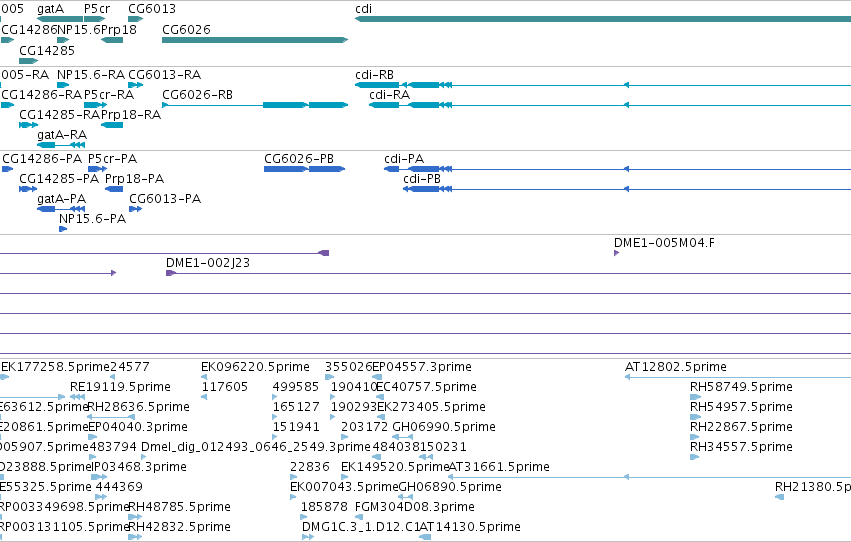851x542 pixels.
Task: Select the EK177258.5prime EST label
Action: [55, 367]
